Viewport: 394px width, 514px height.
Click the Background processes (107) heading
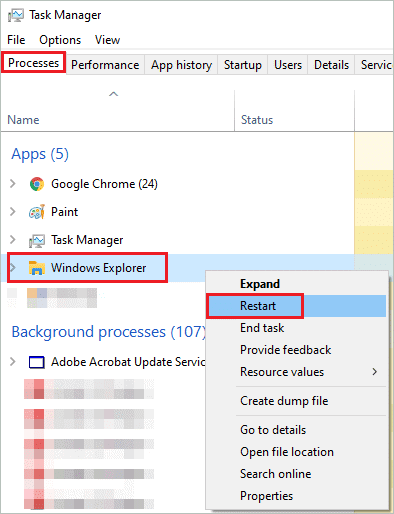coord(109,332)
